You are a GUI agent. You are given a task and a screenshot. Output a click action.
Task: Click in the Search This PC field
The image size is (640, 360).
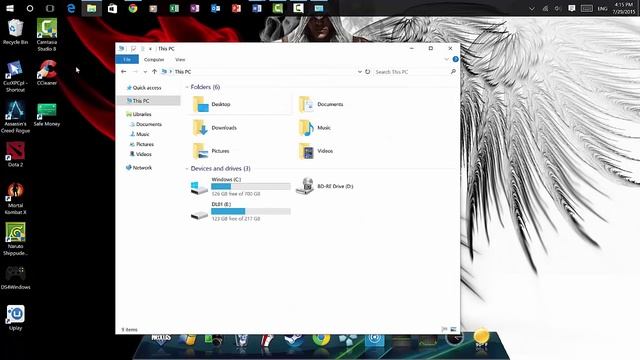tap(415, 71)
